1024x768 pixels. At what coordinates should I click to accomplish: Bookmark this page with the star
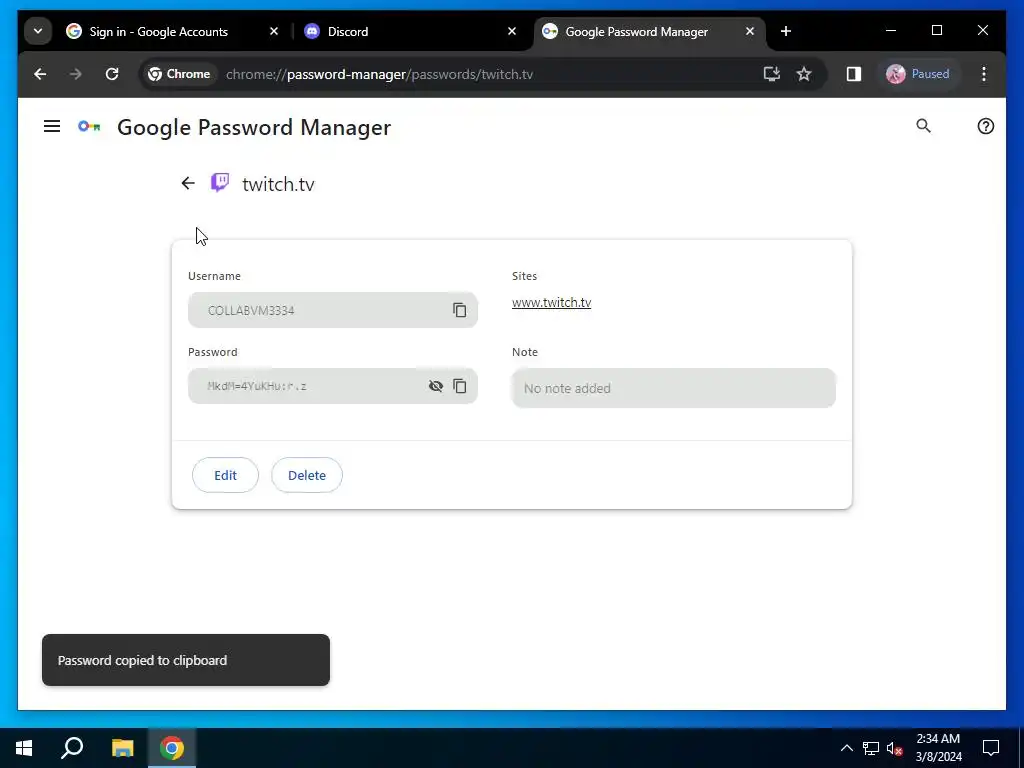[x=804, y=74]
